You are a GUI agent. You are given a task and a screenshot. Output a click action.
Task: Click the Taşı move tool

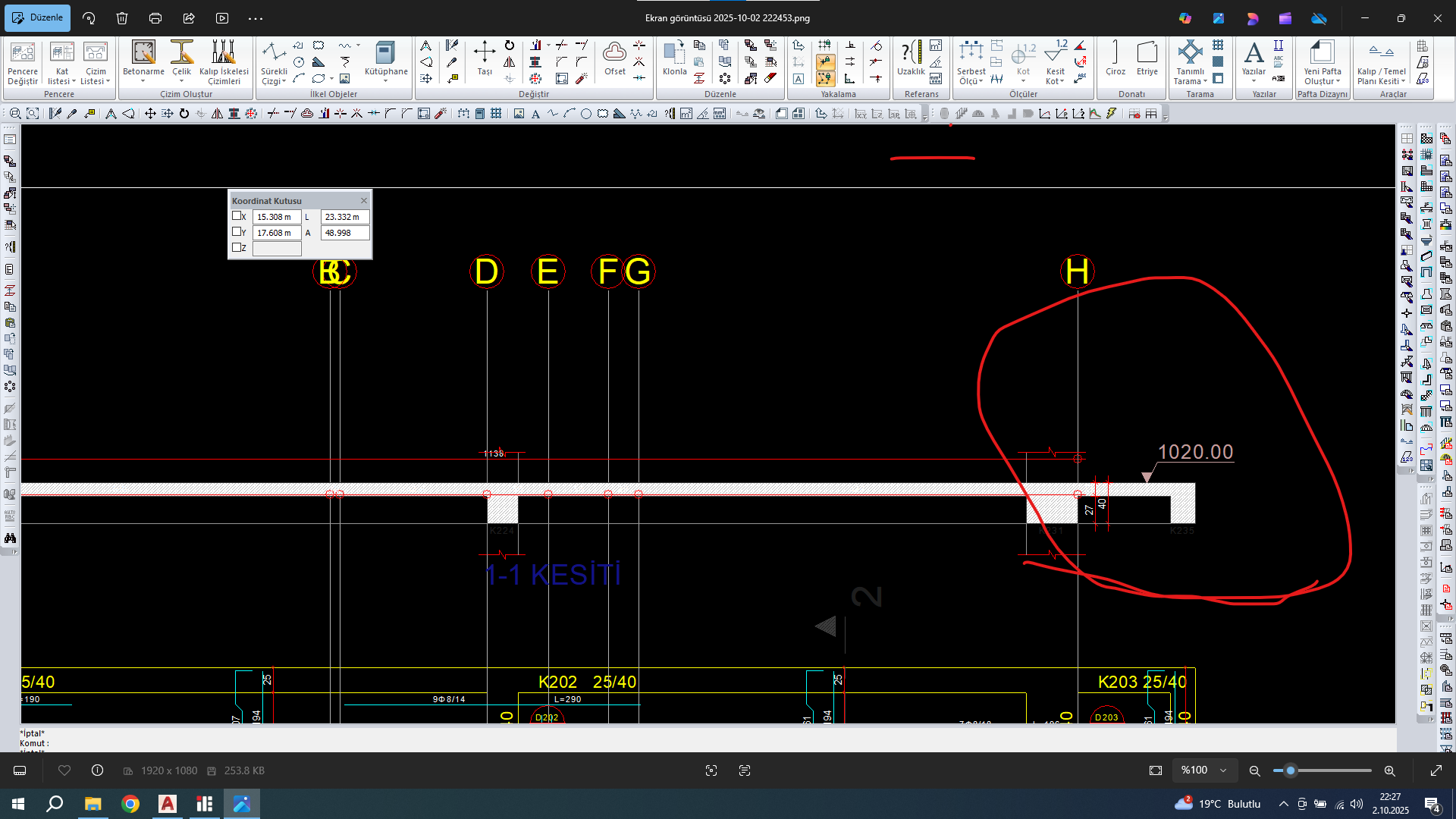click(x=484, y=53)
